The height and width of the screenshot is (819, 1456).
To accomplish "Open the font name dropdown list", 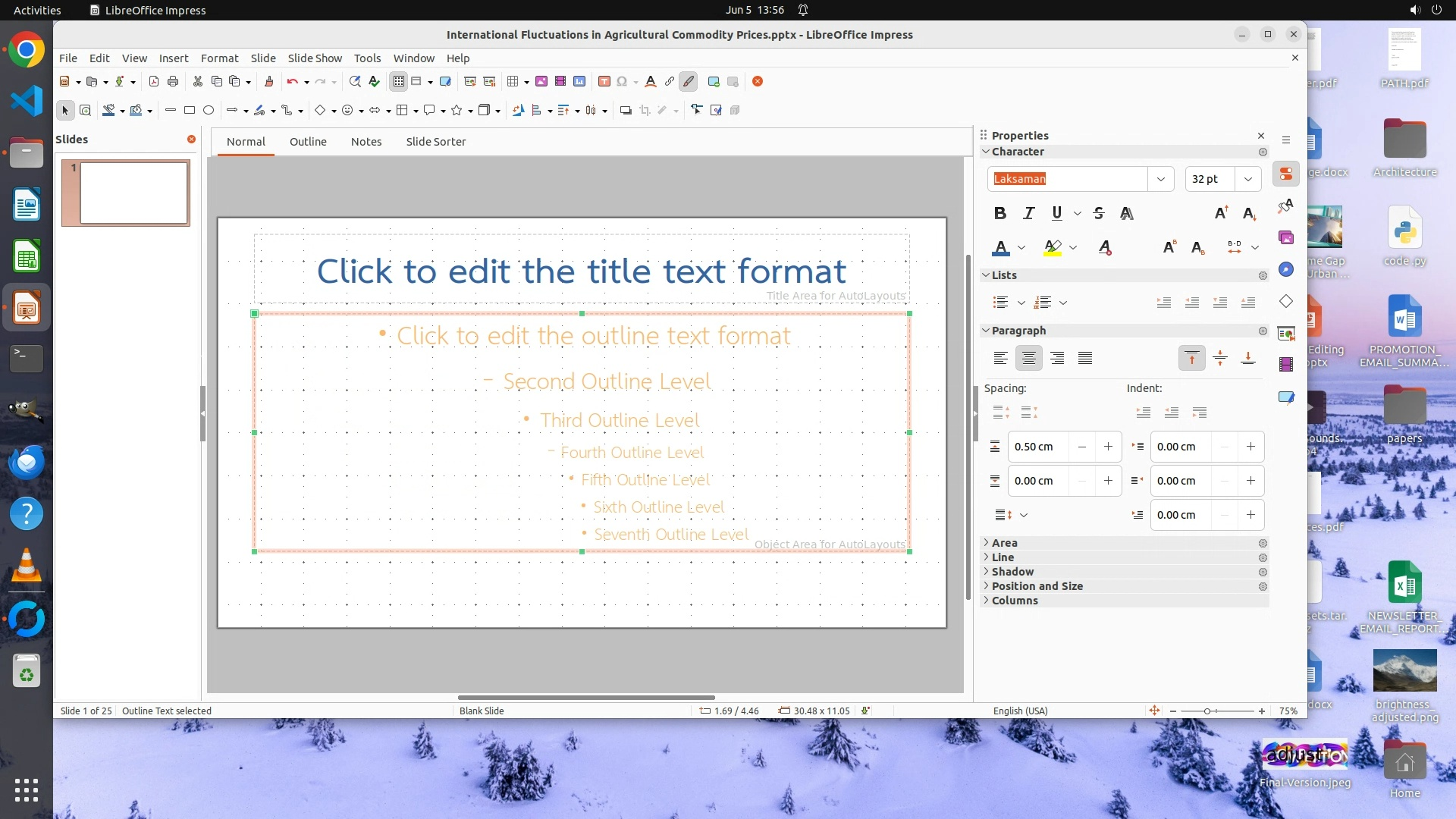I will [1160, 179].
